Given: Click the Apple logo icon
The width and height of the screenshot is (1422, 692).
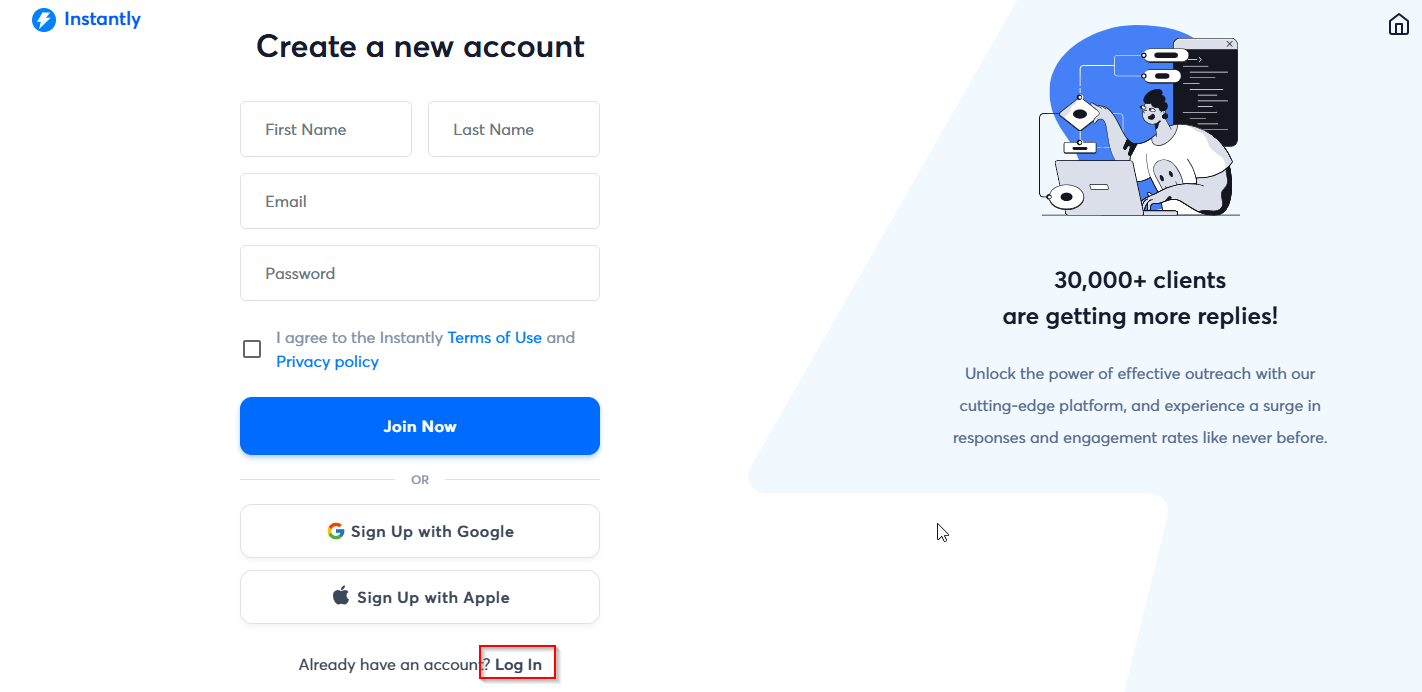Looking at the screenshot, I should pyautogui.click(x=341, y=597).
